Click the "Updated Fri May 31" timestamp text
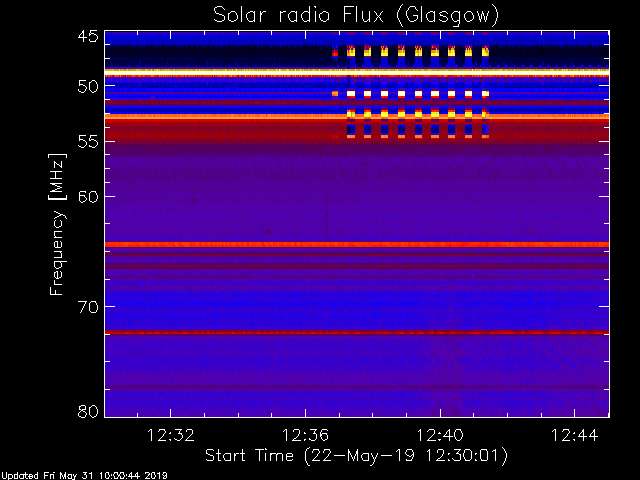This screenshot has height=480, width=640. point(84,476)
